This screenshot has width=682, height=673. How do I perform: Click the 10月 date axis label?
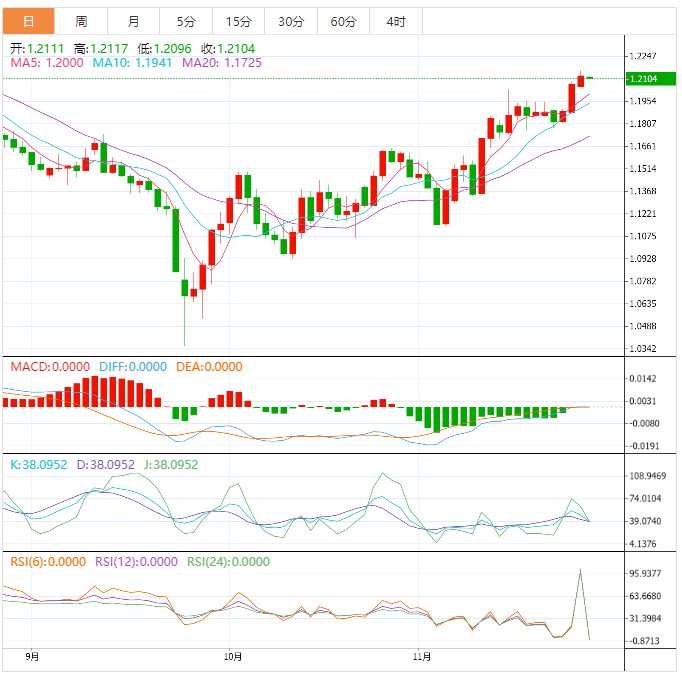[232, 657]
